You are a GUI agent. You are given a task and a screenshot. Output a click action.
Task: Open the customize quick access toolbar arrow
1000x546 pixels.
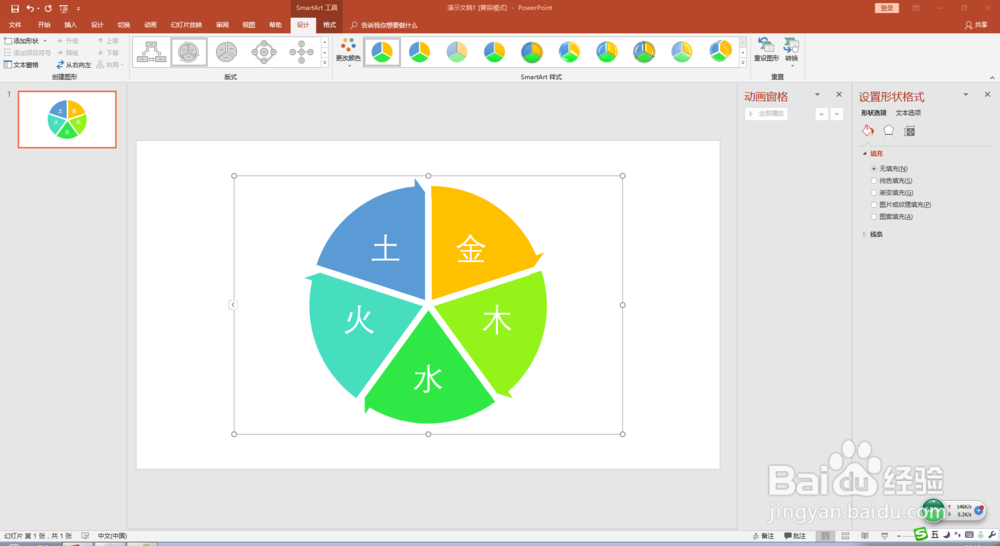(78, 8)
